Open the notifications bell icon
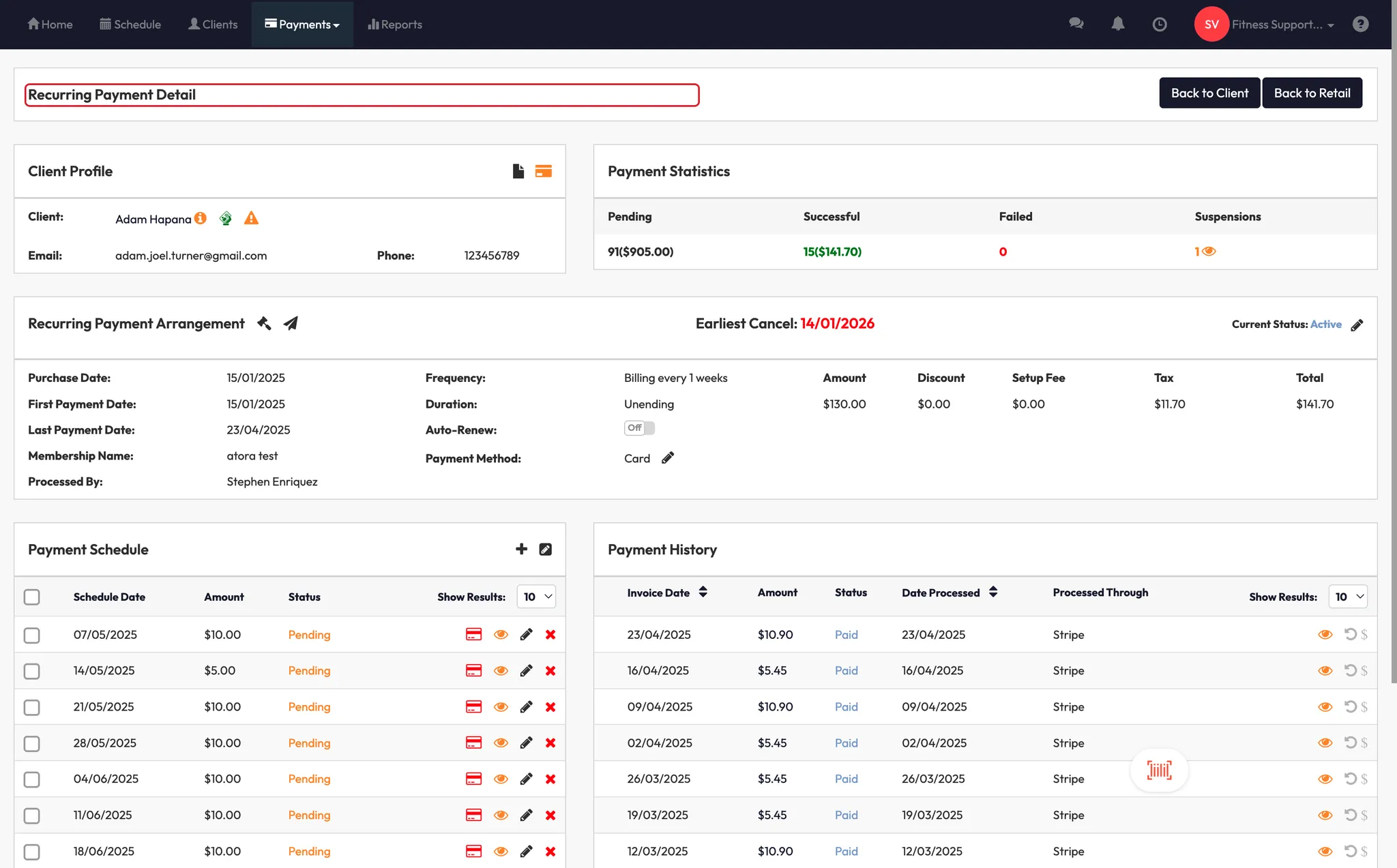 pyautogui.click(x=1117, y=25)
